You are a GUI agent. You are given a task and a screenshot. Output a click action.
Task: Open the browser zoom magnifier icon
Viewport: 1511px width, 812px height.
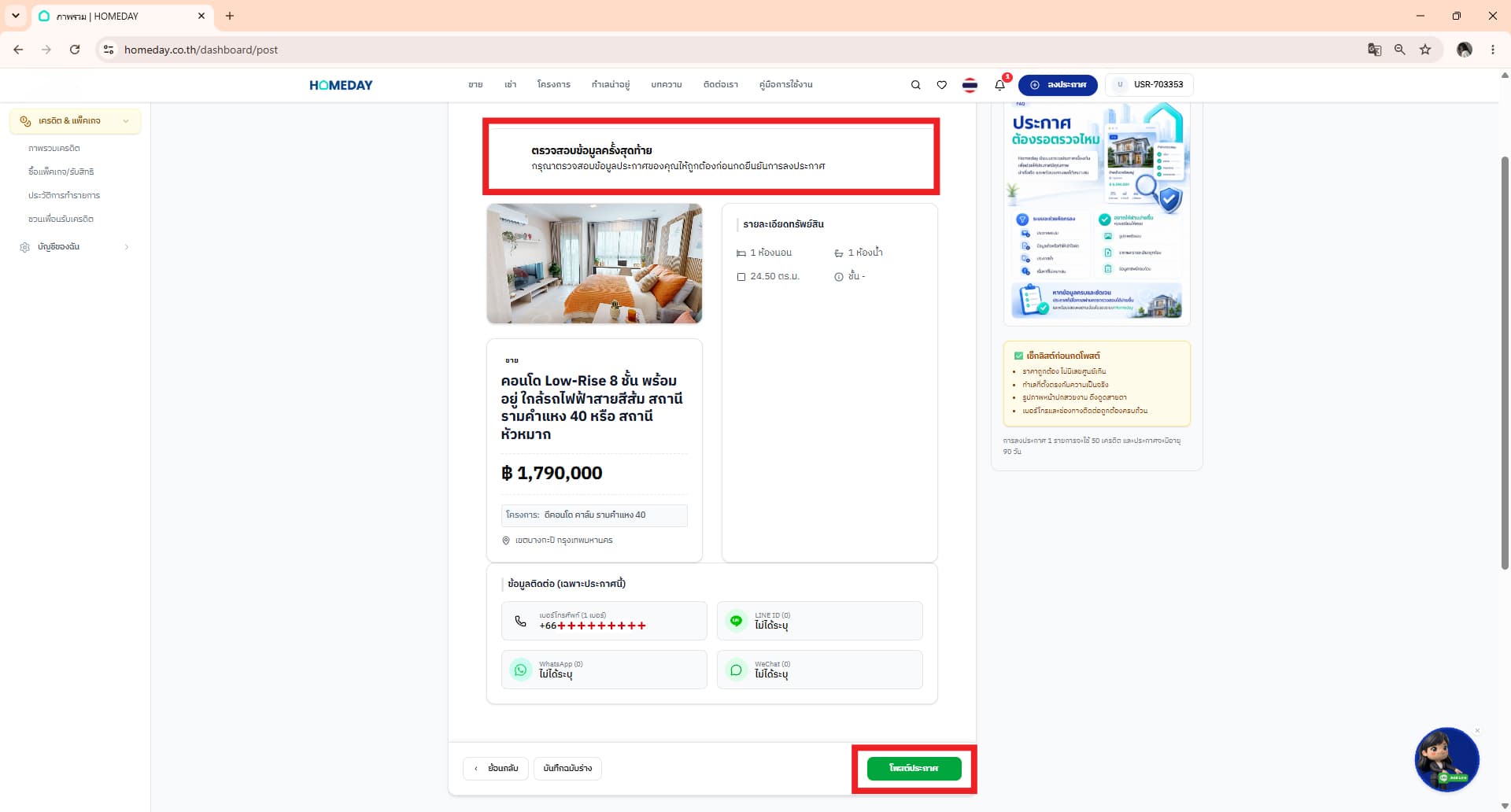[1399, 50]
